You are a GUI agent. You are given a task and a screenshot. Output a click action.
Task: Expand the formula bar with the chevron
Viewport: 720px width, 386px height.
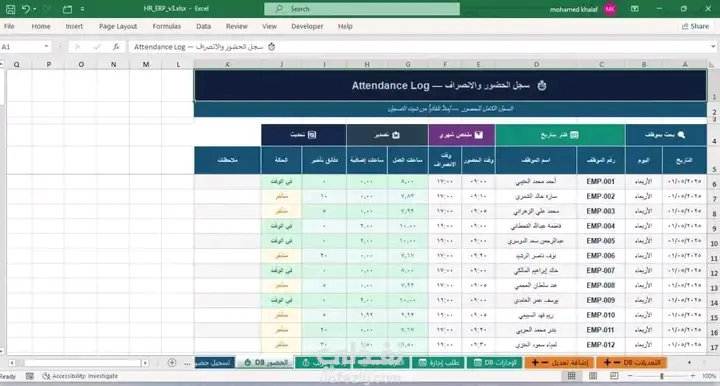(713, 47)
